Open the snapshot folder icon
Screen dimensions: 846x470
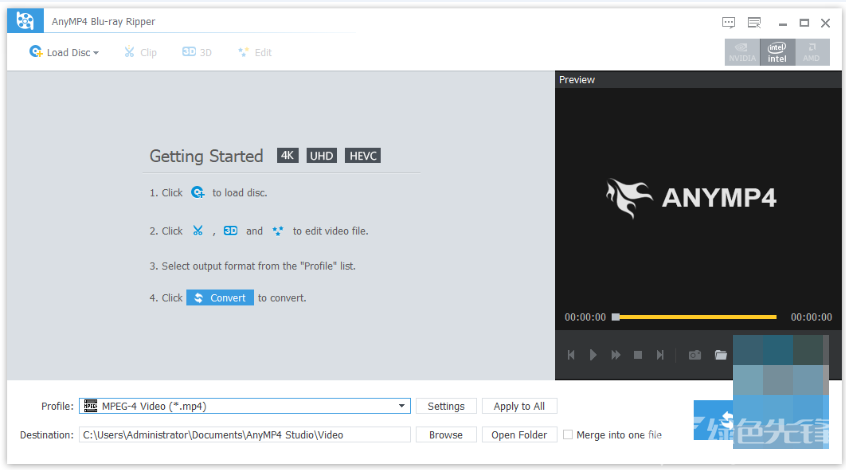tap(721, 355)
